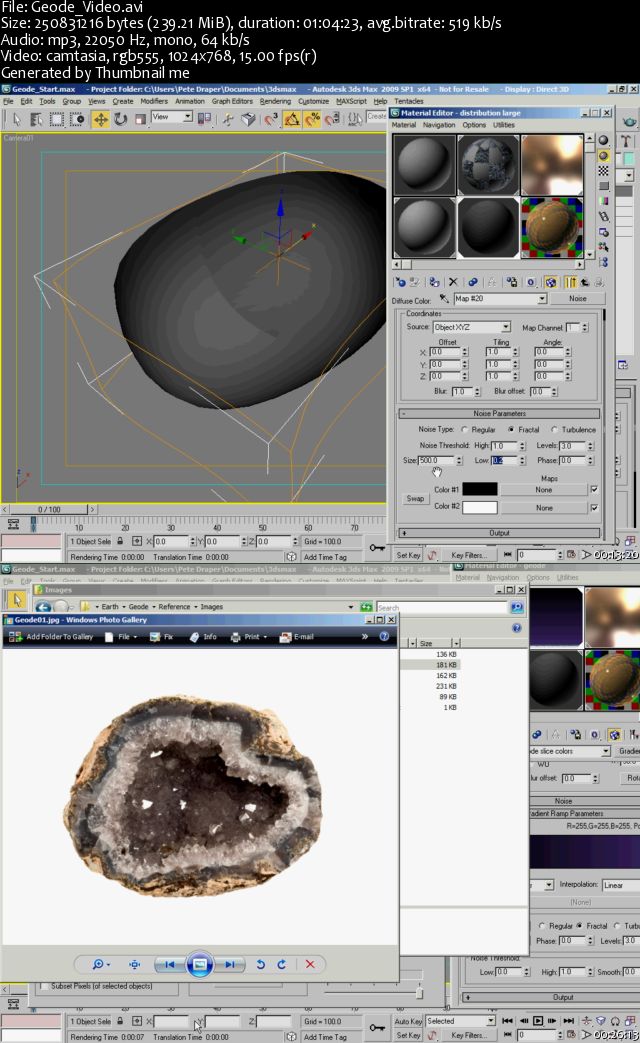Image resolution: width=640 pixels, height=1043 pixels.
Task: Open Graph Editors menu in 00:13:20 frame
Action: (x=232, y=101)
